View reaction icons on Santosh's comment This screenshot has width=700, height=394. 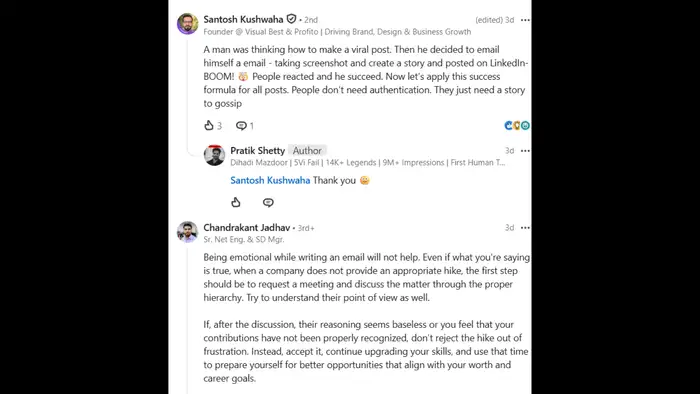[517, 125]
